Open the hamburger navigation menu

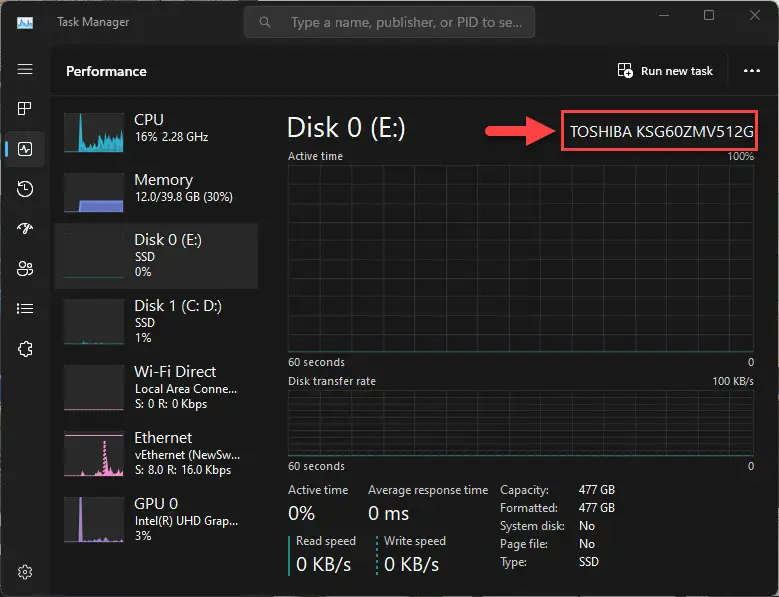[x=25, y=69]
